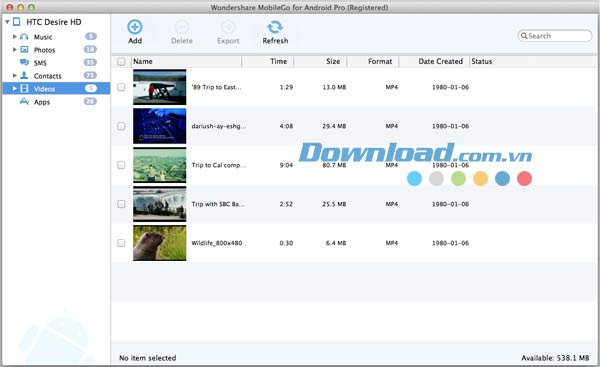Open SMS in the sidebar

[x=40, y=63]
